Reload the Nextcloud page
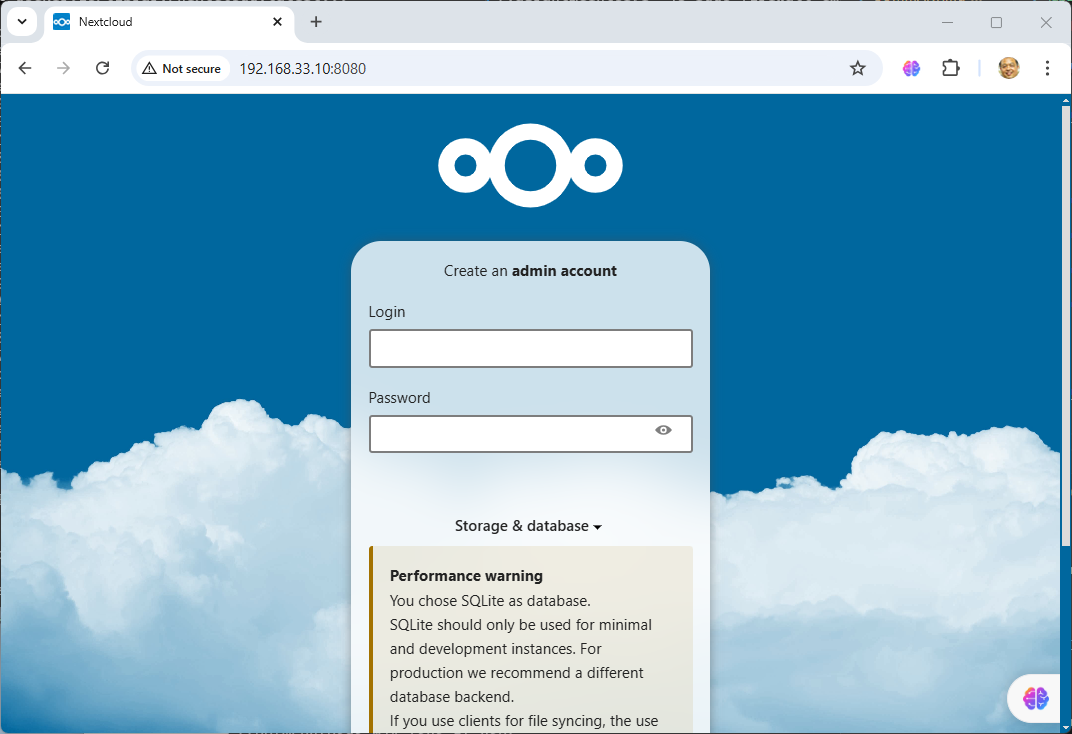1072x734 pixels. [102, 68]
